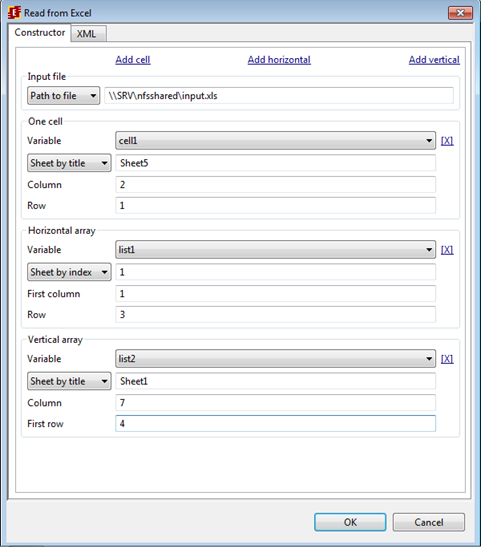The height and width of the screenshot is (547, 482).
Task: Click the Read from Excel title icon
Action: pyautogui.click(x=14, y=13)
